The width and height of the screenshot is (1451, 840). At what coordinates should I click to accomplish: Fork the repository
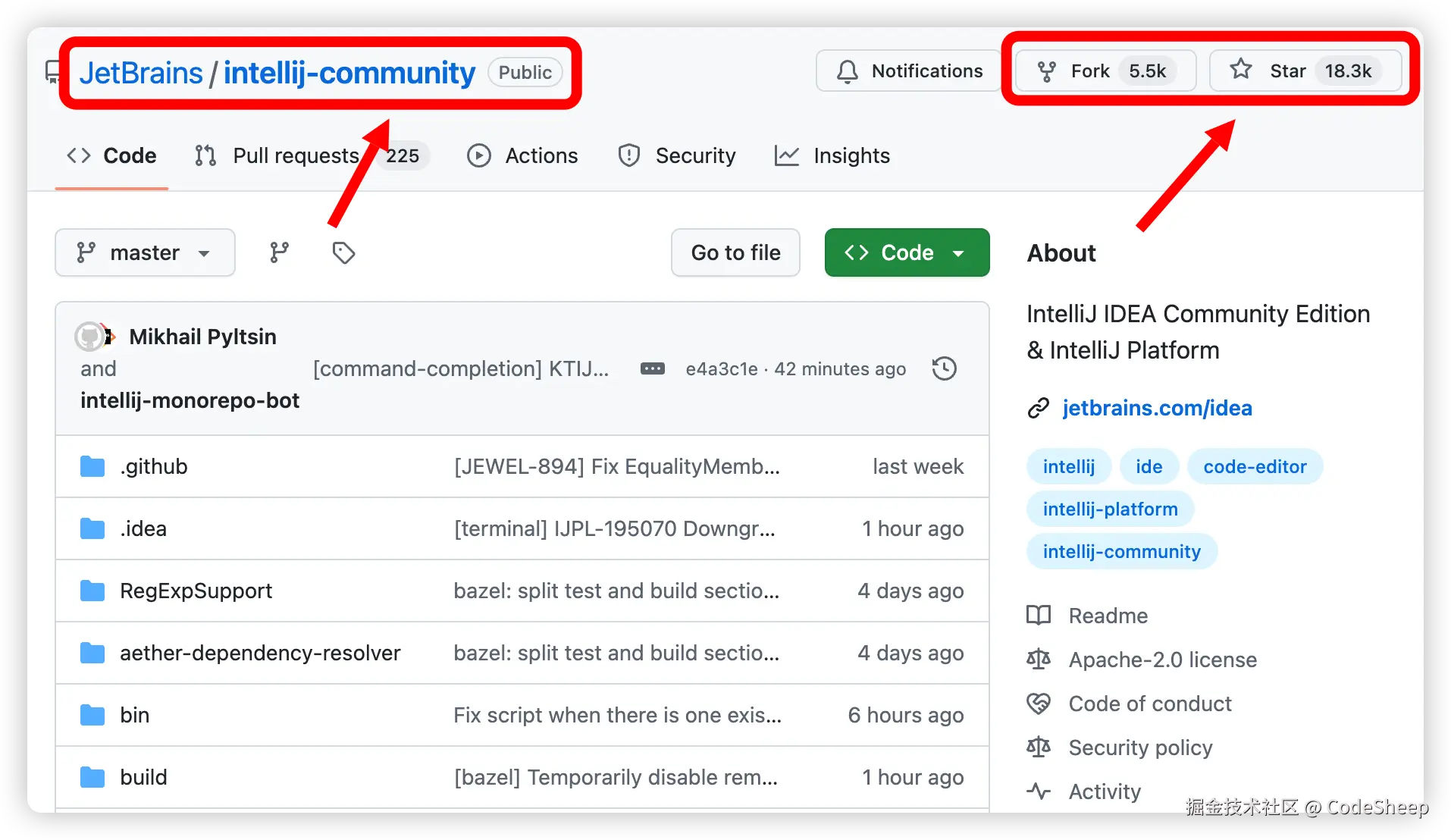pyautogui.click(x=1105, y=71)
